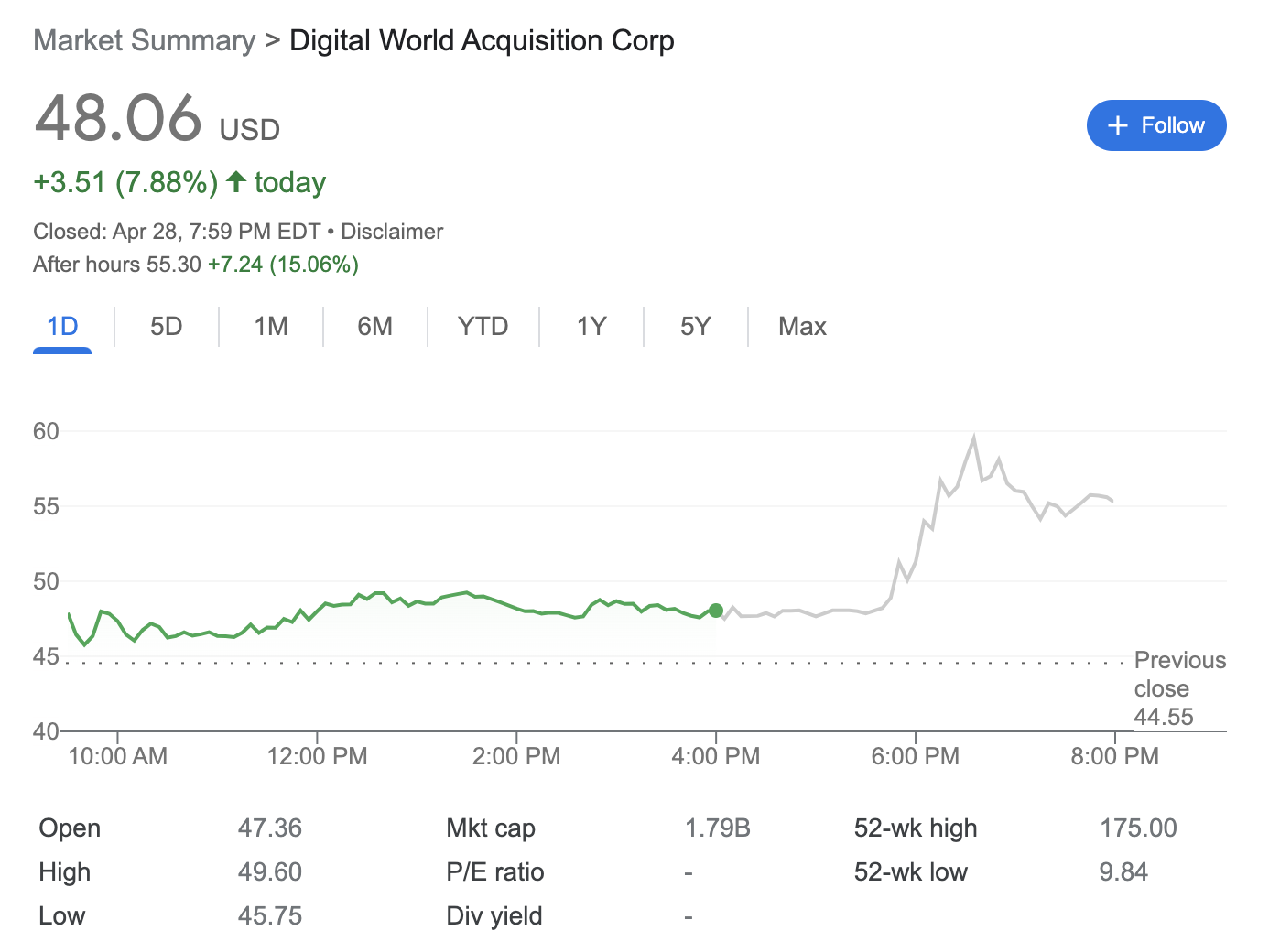Screen dimensions: 1280x952
Task: Click the green dot at market close
Action: 716,611
